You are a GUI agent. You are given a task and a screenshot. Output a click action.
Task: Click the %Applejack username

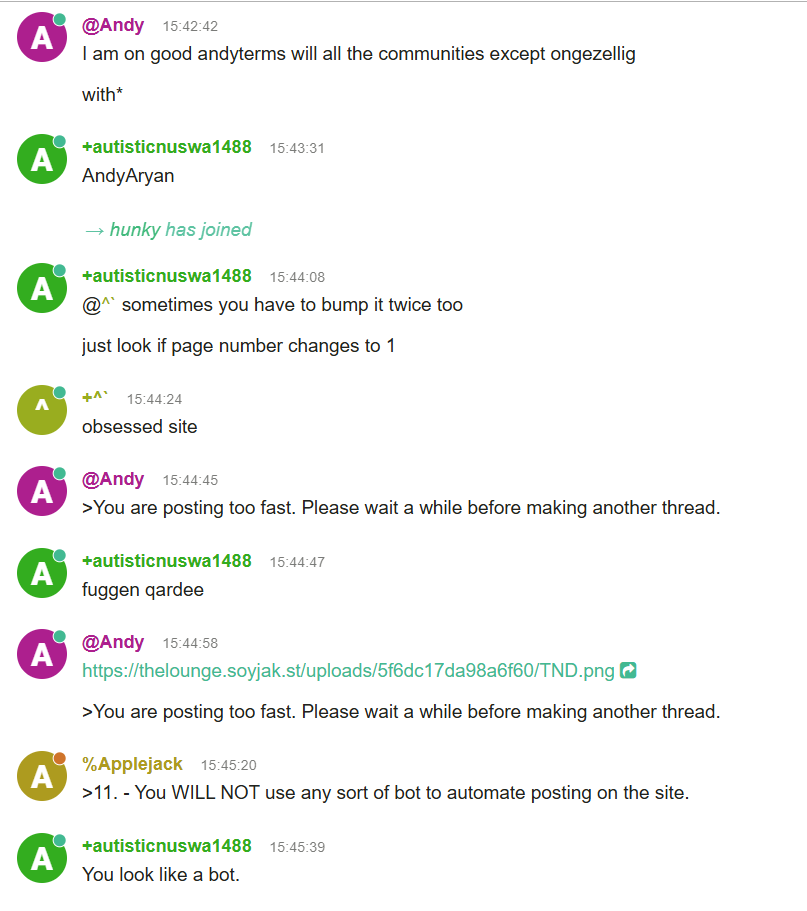click(x=133, y=764)
